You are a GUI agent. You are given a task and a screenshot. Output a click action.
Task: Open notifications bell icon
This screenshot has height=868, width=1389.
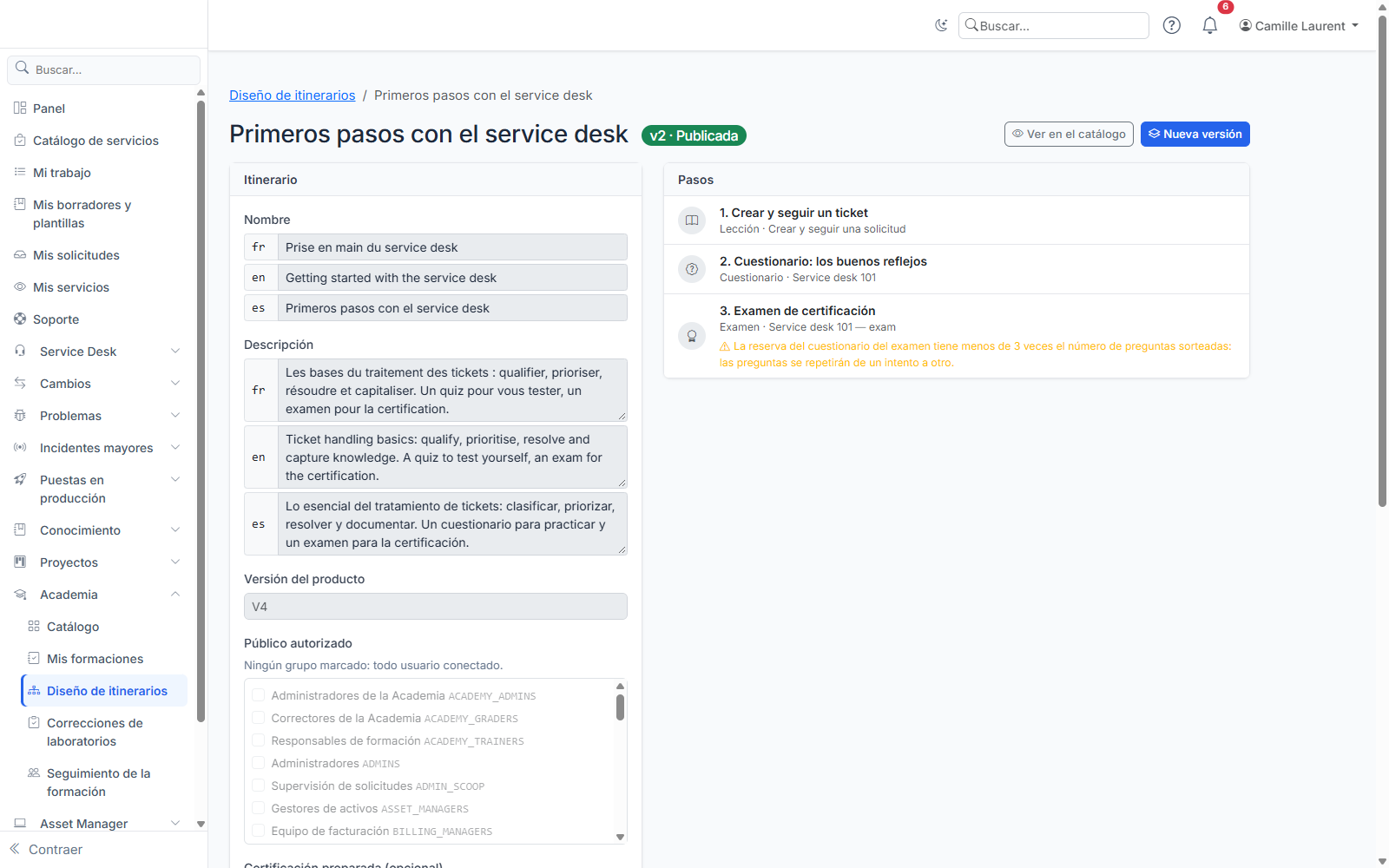pos(1210,25)
